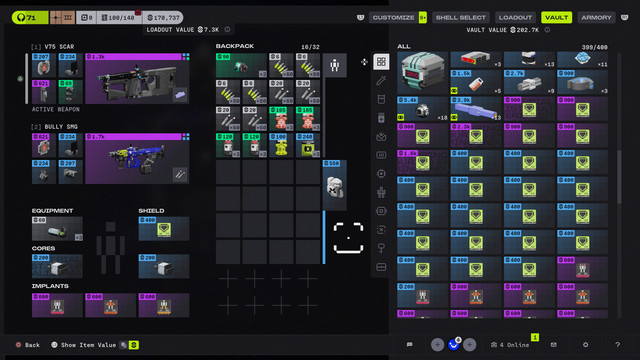This screenshot has height=360, width=640.
Task: Select the orange implant in Implants row
Action: pos(110,305)
